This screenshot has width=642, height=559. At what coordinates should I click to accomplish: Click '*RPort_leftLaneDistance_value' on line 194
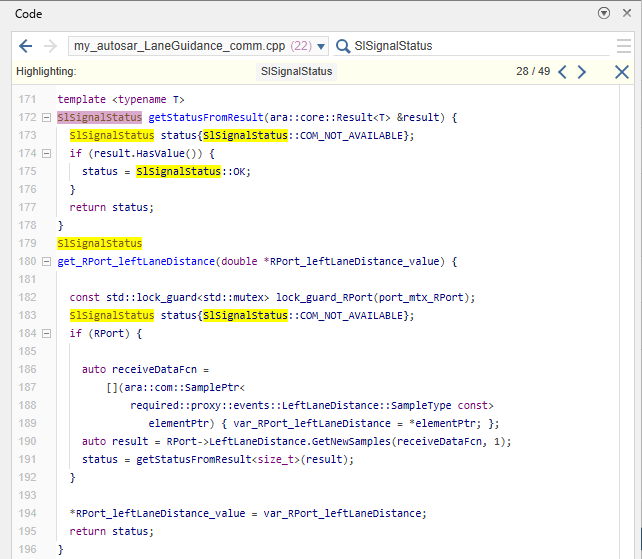pyautogui.click(x=157, y=514)
